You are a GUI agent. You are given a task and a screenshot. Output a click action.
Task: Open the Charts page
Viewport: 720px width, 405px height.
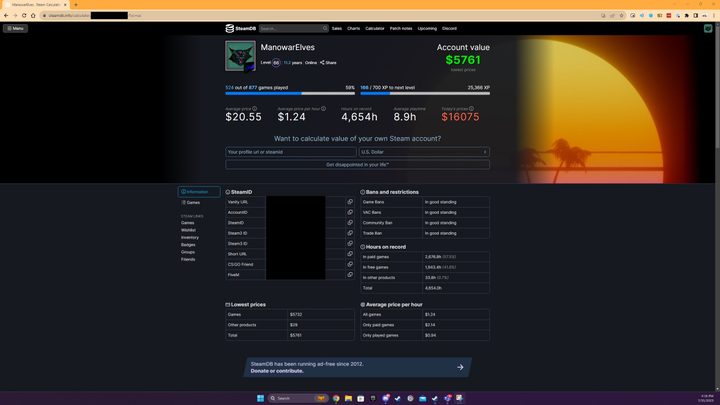354,28
